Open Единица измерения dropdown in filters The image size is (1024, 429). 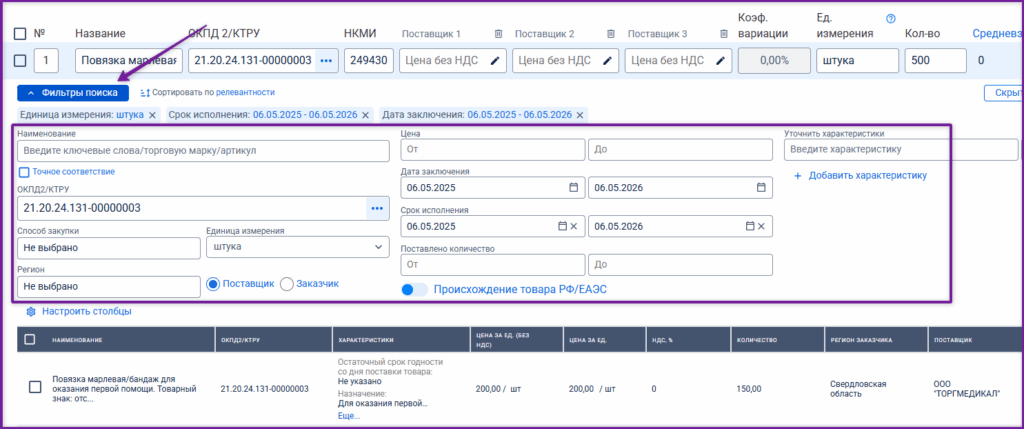[296, 247]
